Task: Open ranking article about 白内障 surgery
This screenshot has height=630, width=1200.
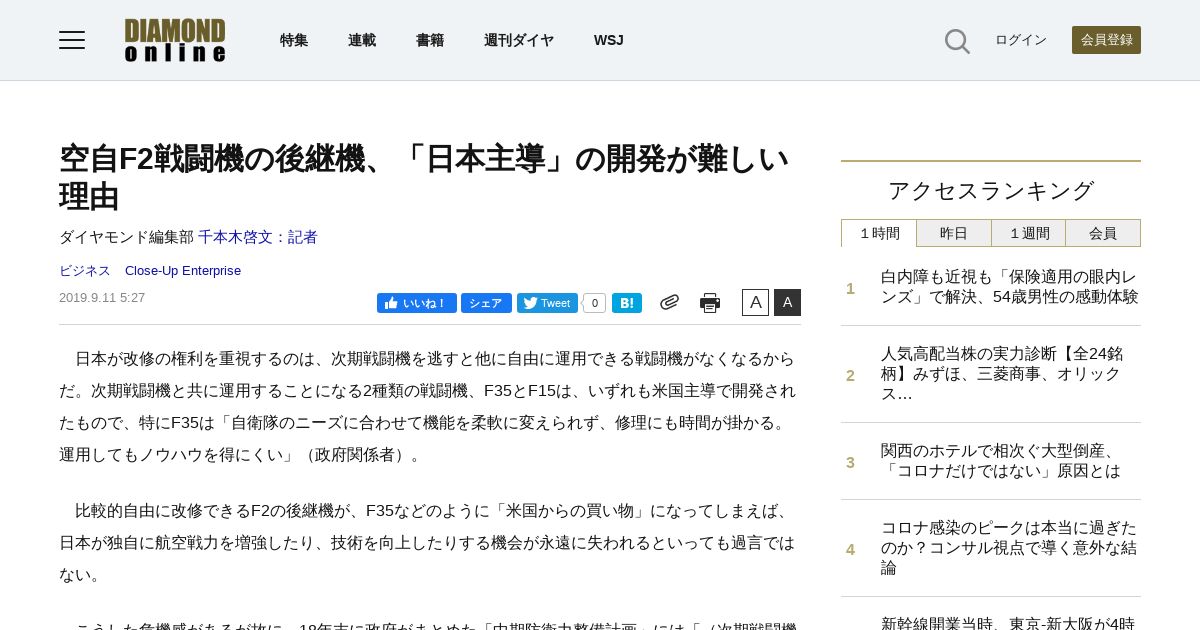Action: (x=1010, y=287)
